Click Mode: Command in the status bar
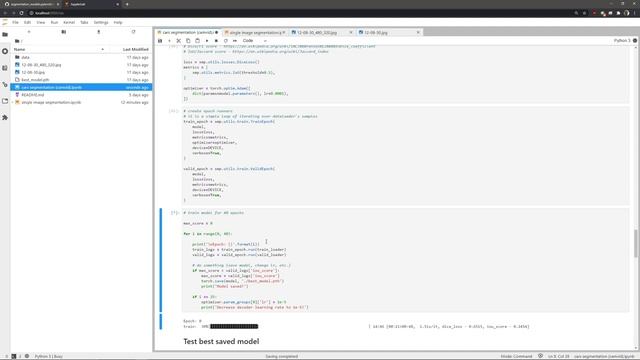 click(x=516, y=356)
